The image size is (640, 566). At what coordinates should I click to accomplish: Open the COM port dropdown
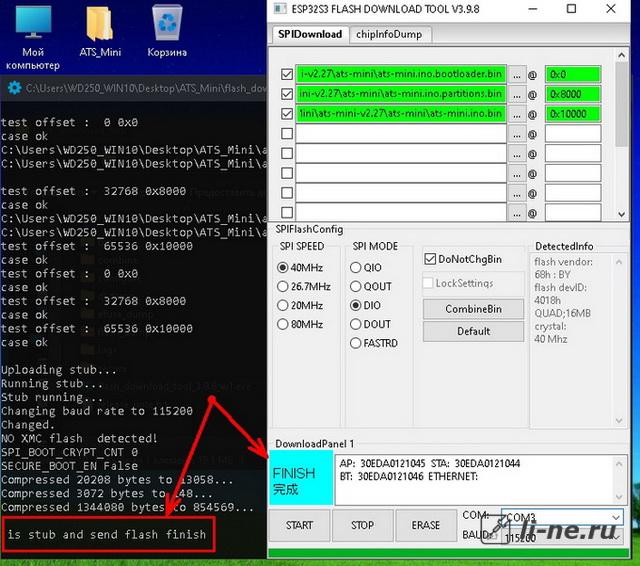tap(562, 517)
